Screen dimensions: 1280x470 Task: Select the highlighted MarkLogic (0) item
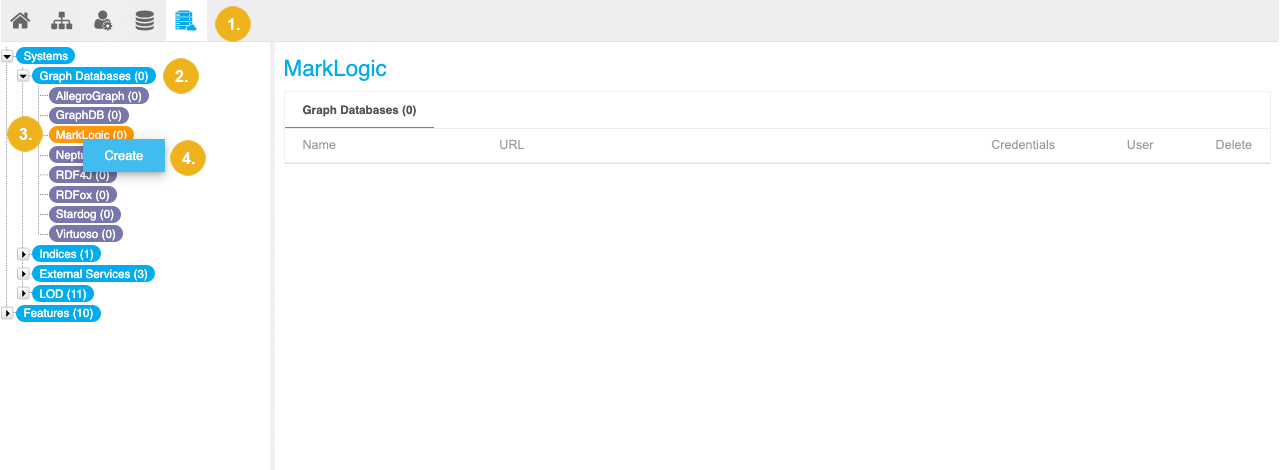91,135
